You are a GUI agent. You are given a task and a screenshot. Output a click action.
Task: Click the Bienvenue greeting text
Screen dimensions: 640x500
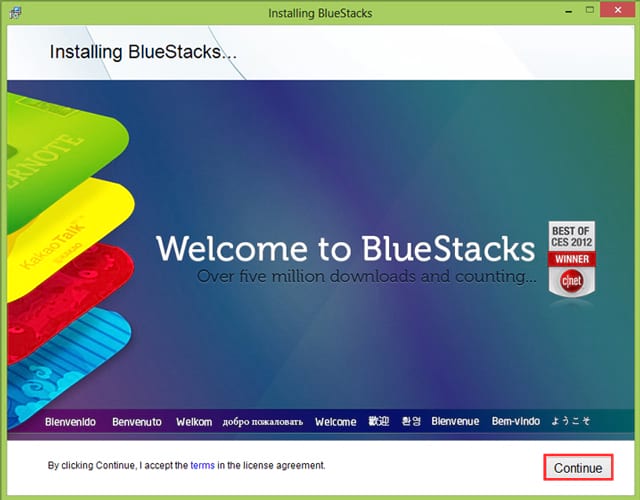[x=455, y=421]
